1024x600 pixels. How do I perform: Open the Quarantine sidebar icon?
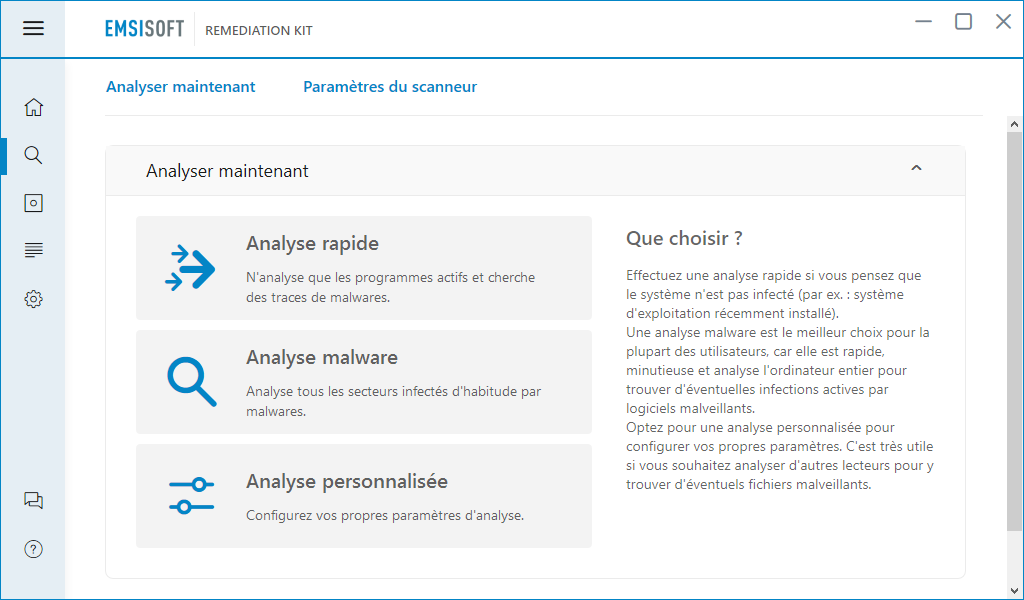click(x=33, y=203)
